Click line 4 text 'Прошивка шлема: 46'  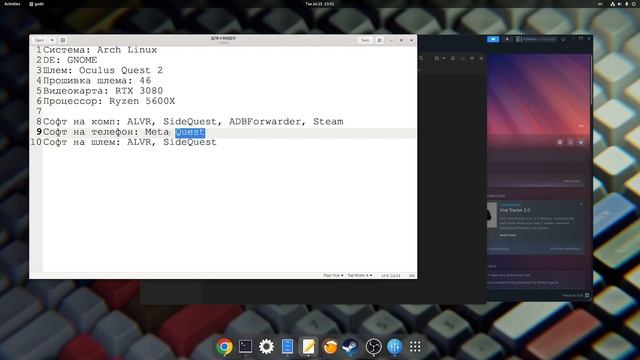tap(97, 80)
